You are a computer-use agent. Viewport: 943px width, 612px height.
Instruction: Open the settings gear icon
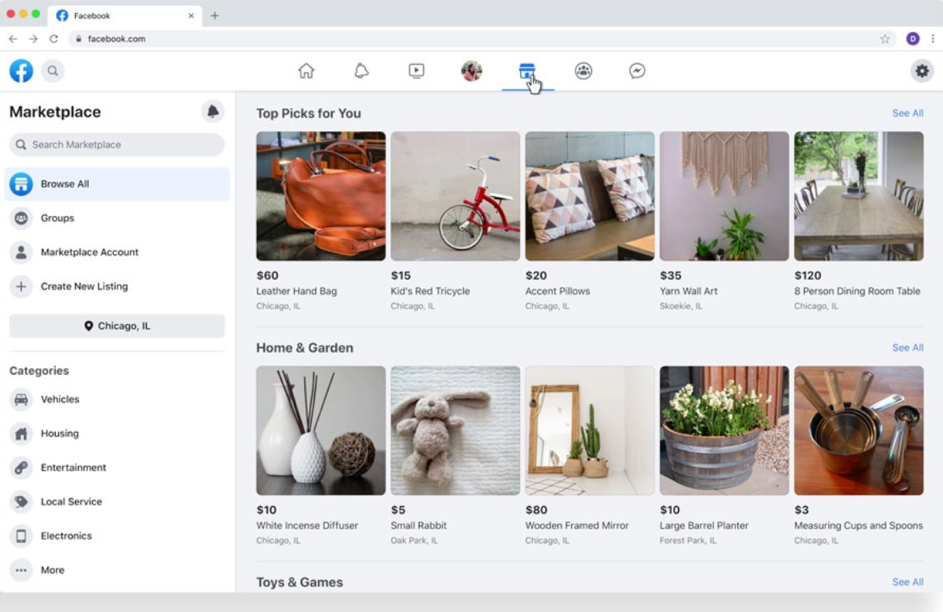click(x=922, y=71)
